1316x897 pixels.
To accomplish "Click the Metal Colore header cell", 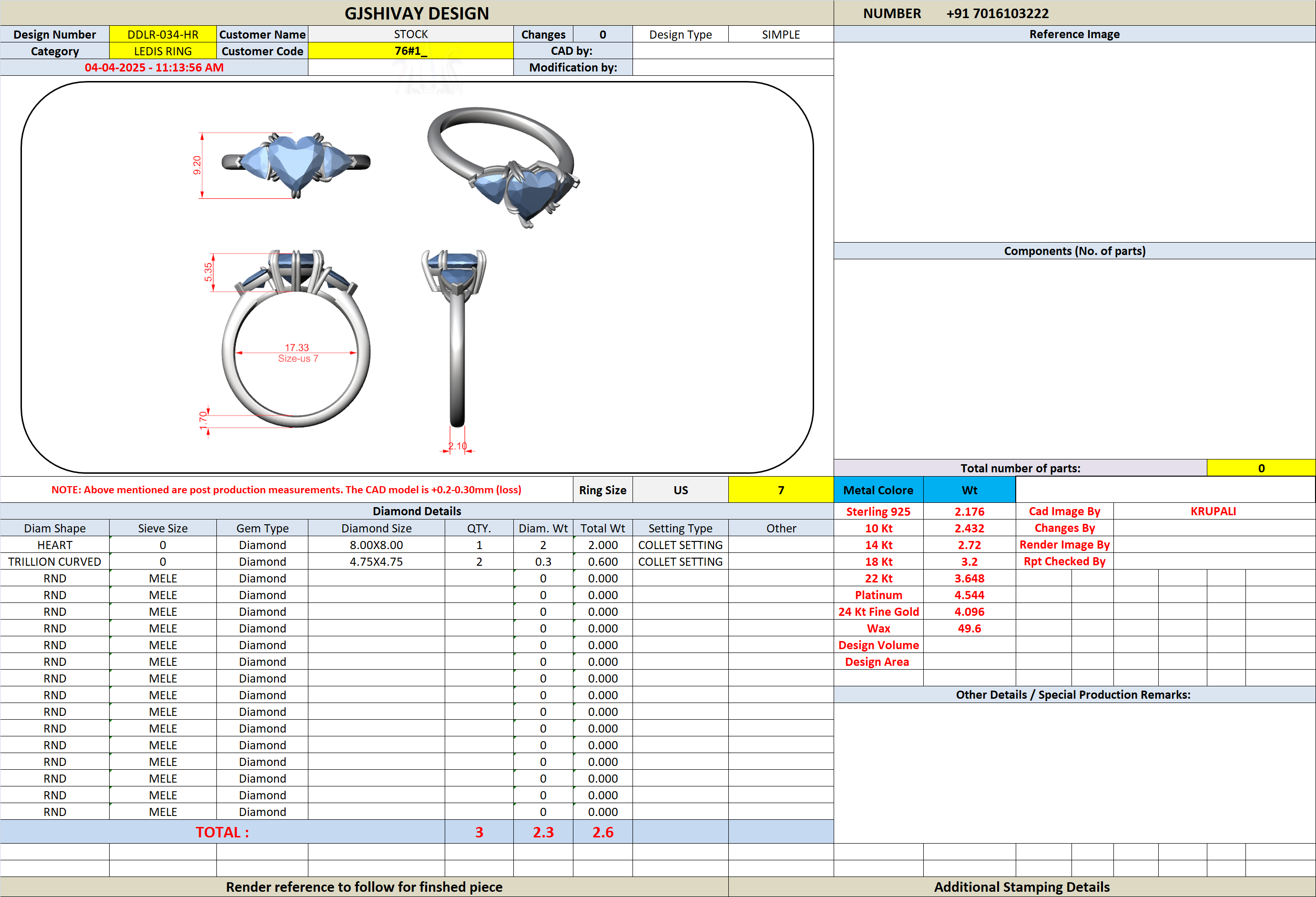I will pos(878,490).
